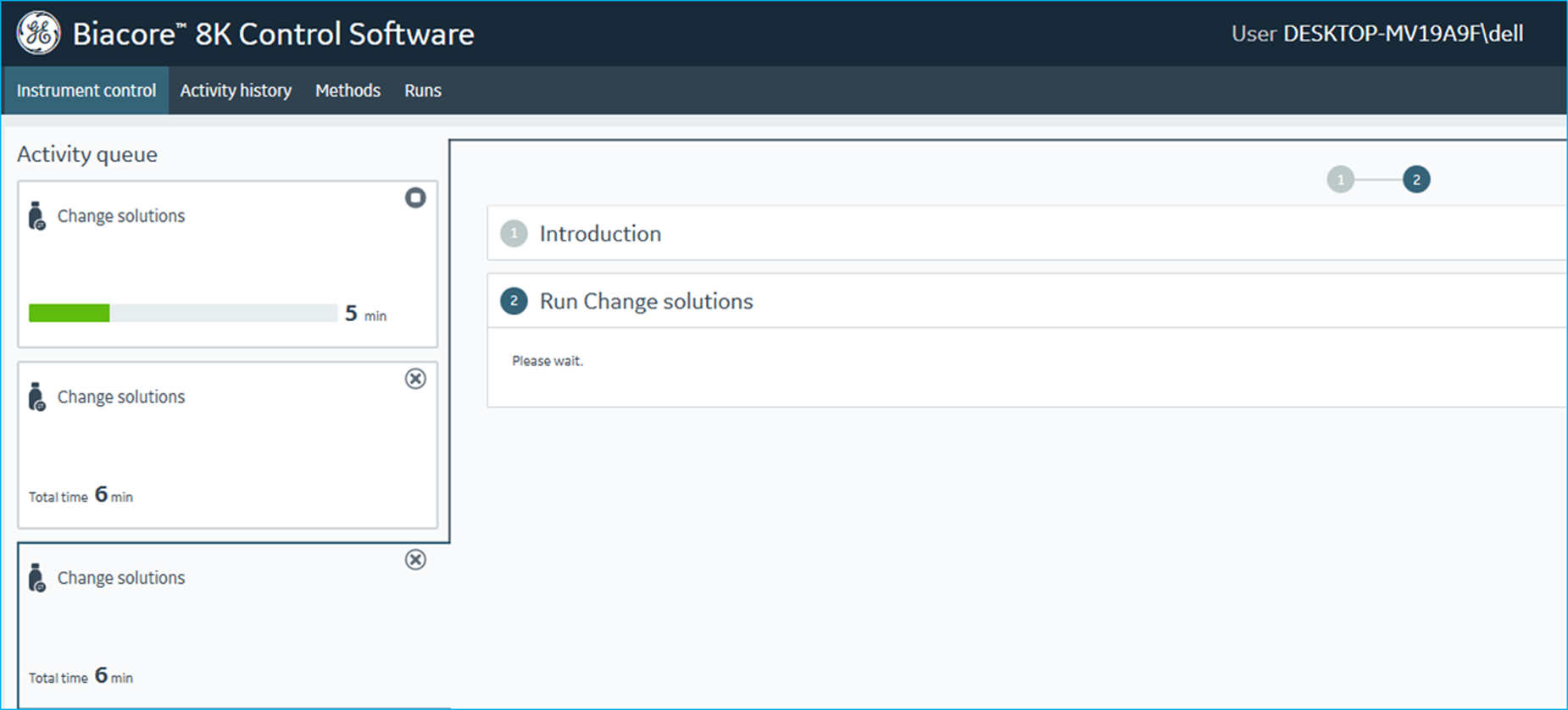Click the user name DESKTOP-MV19A9F\dell

click(1403, 34)
